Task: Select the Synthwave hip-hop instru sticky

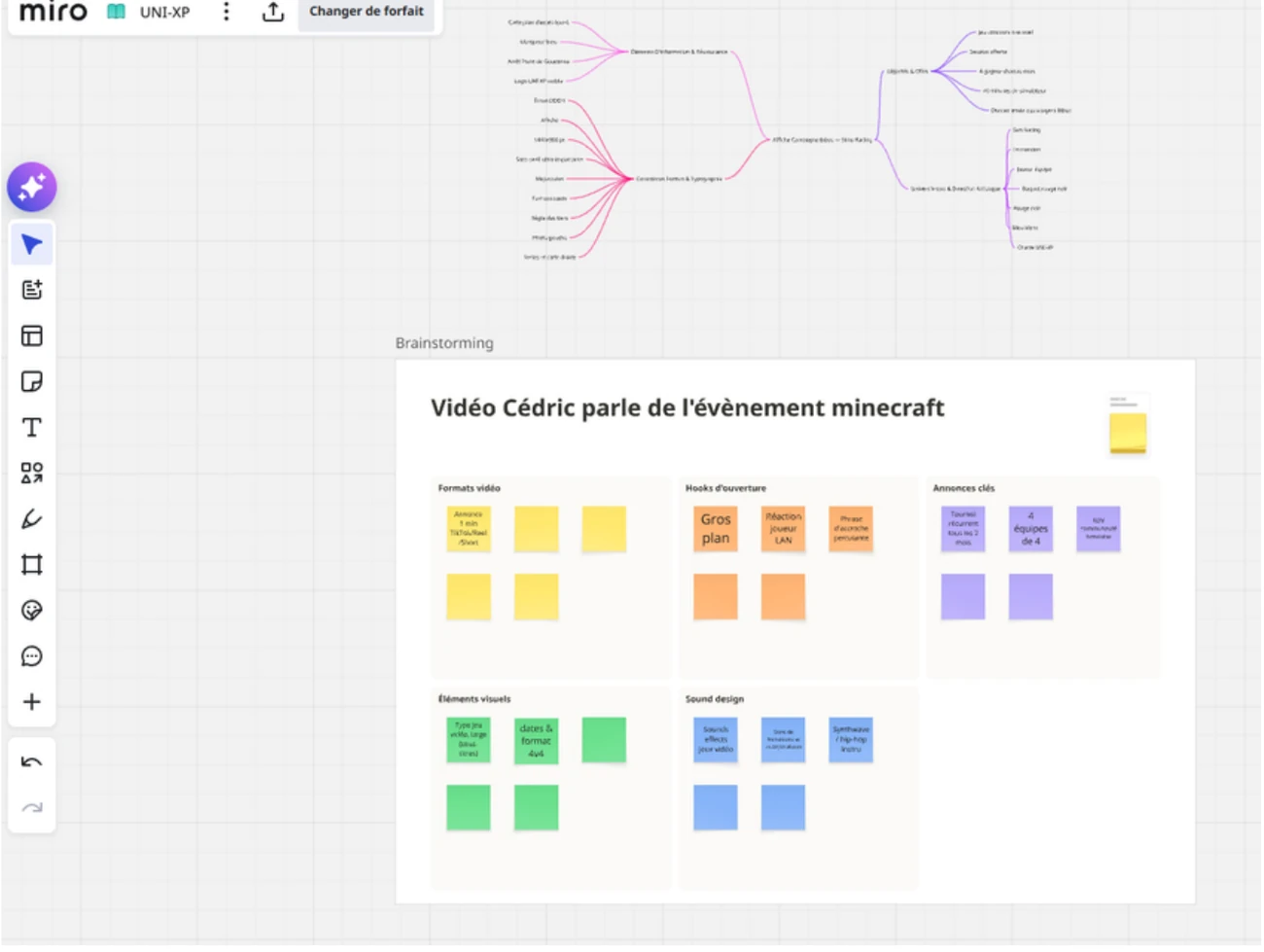Action: tap(851, 740)
